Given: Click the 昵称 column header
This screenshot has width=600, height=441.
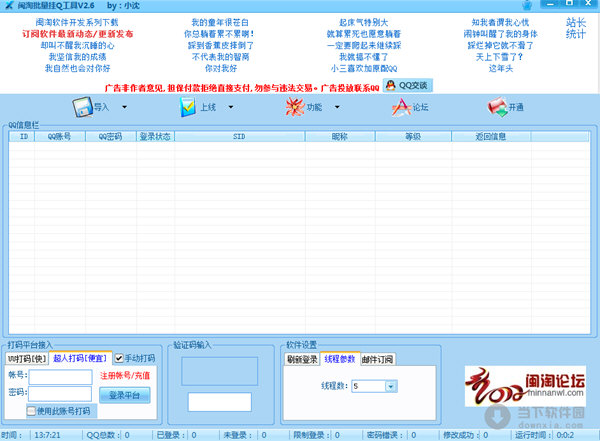Looking at the screenshot, I should 340,136.
